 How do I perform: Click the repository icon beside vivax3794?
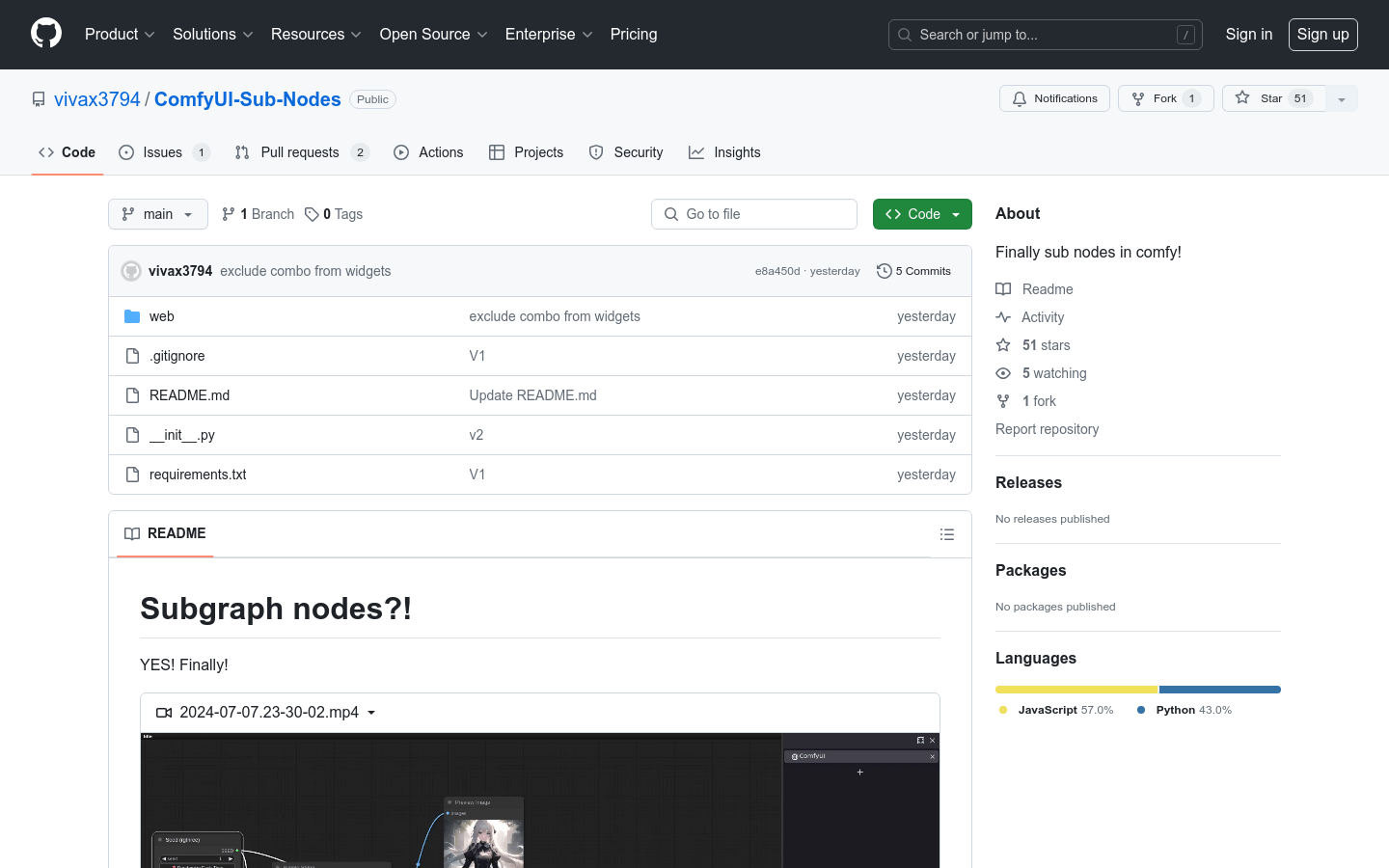(39, 99)
